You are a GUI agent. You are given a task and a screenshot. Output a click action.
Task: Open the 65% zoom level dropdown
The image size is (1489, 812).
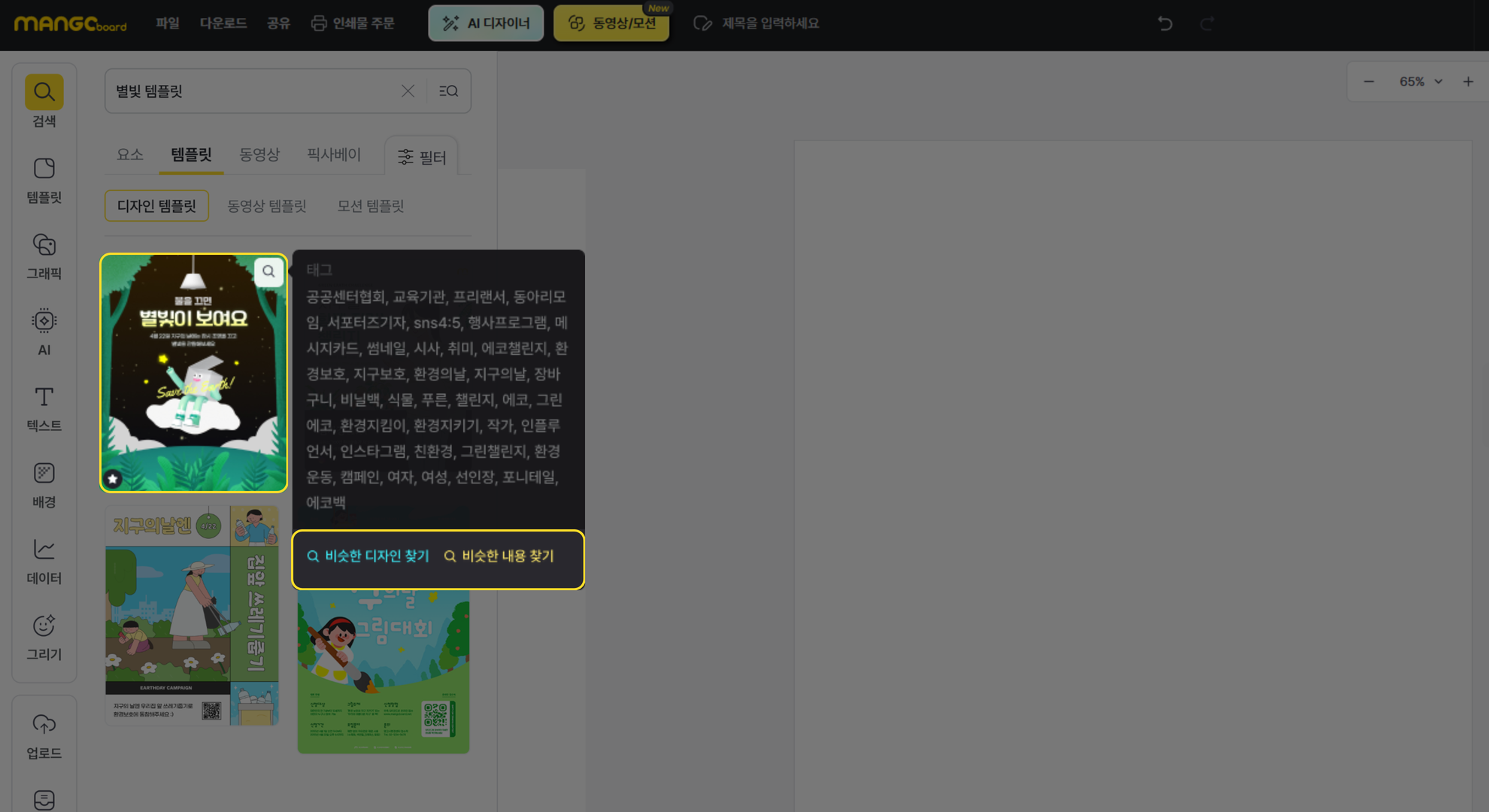1421,81
